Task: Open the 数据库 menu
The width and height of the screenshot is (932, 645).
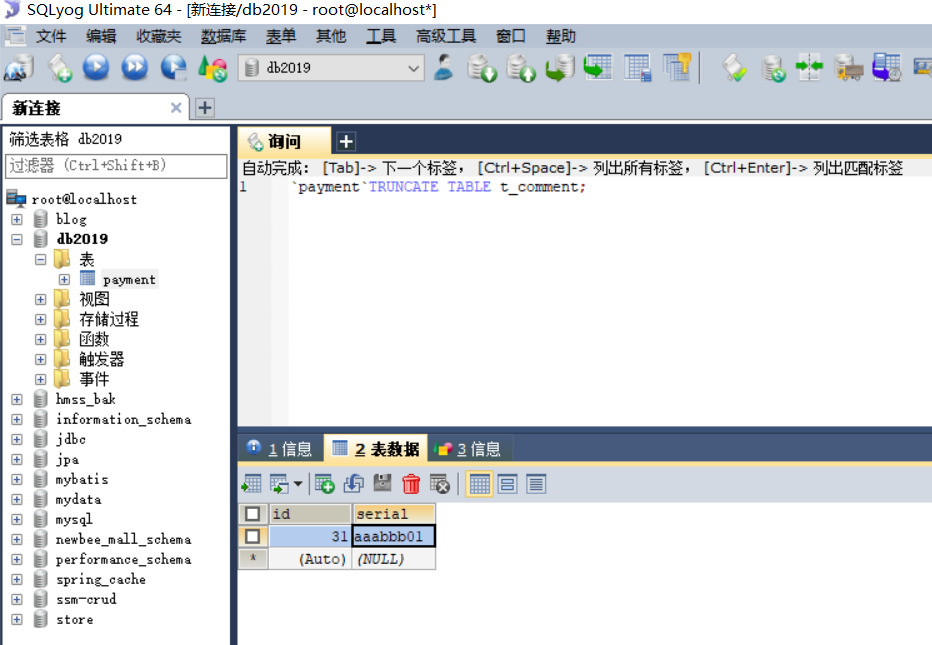Action: (223, 36)
